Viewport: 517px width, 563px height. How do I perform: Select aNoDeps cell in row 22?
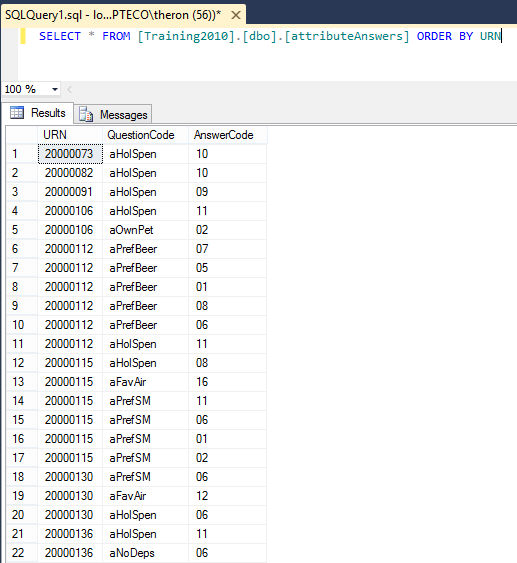click(145, 553)
